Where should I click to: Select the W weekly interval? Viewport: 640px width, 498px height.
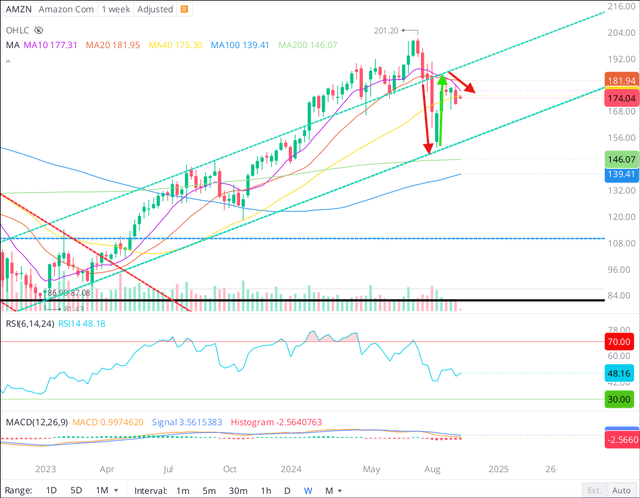[308, 490]
